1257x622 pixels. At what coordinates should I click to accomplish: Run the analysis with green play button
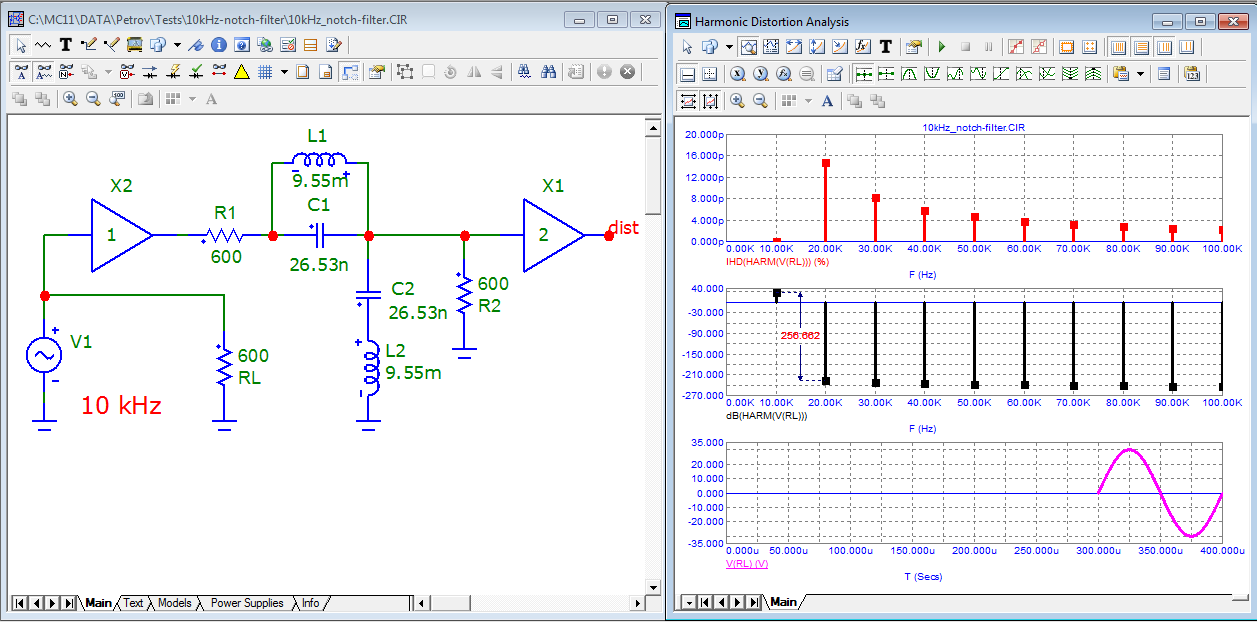(x=941, y=47)
